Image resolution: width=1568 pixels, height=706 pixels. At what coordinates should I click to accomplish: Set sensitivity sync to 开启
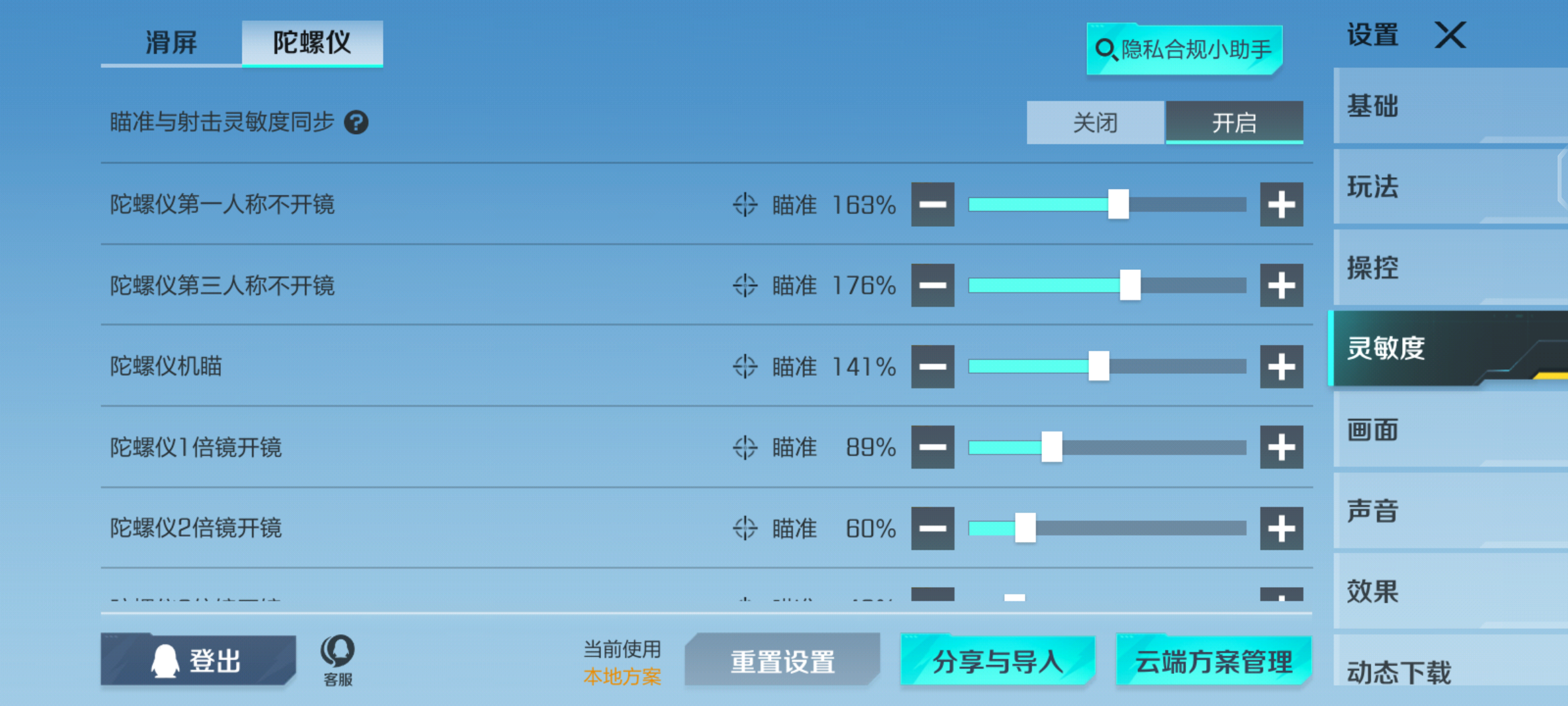click(1234, 122)
